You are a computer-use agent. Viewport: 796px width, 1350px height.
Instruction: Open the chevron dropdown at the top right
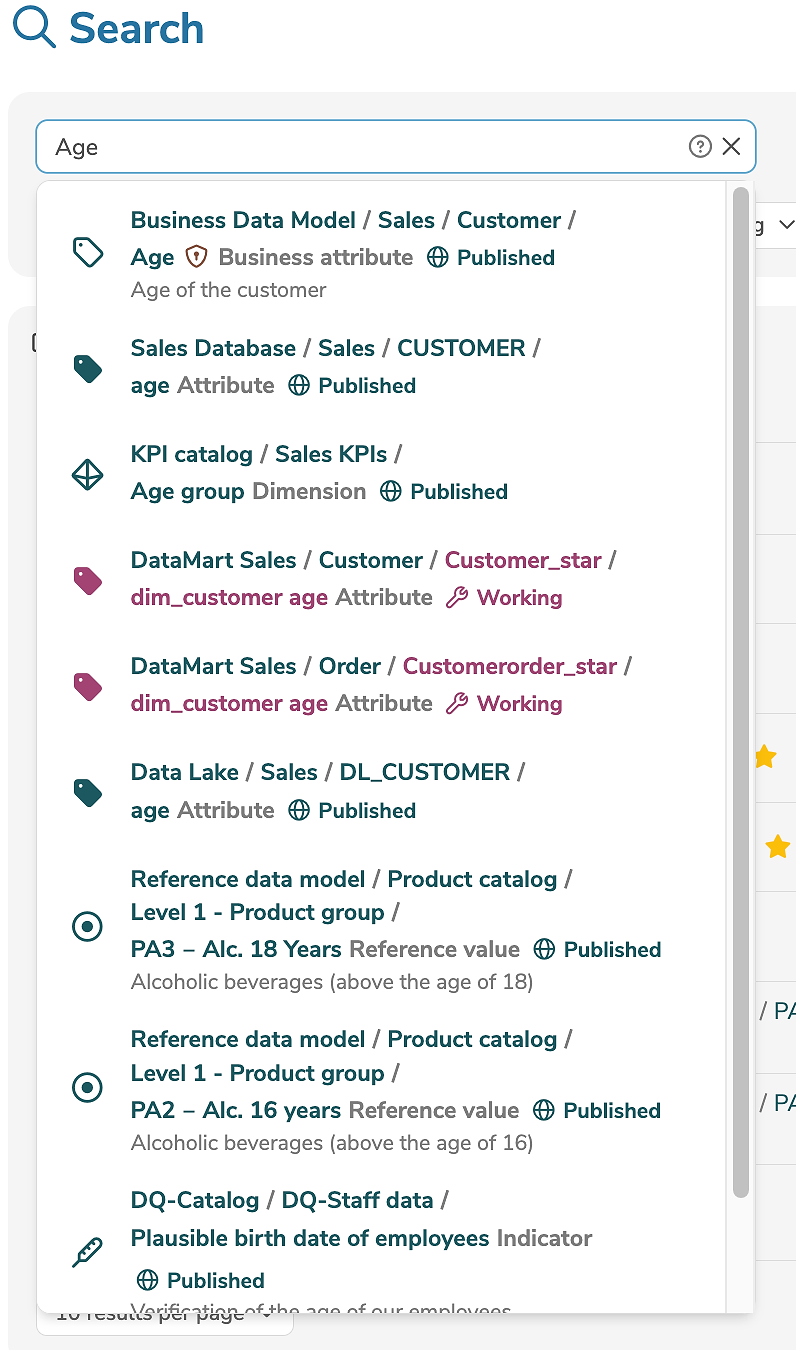tap(787, 225)
